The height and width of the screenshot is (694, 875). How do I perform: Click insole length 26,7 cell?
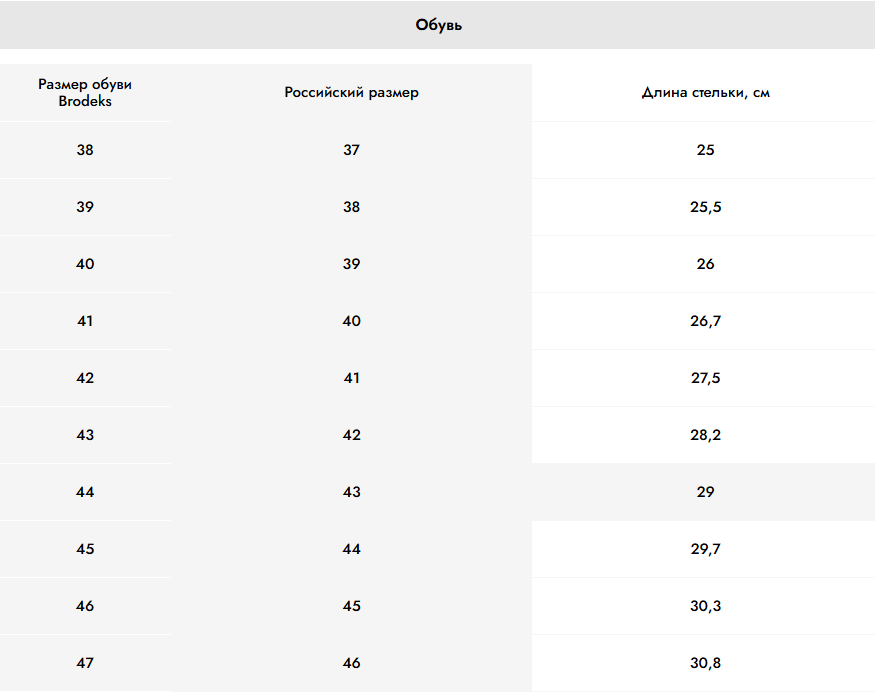(x=705, y=321)
